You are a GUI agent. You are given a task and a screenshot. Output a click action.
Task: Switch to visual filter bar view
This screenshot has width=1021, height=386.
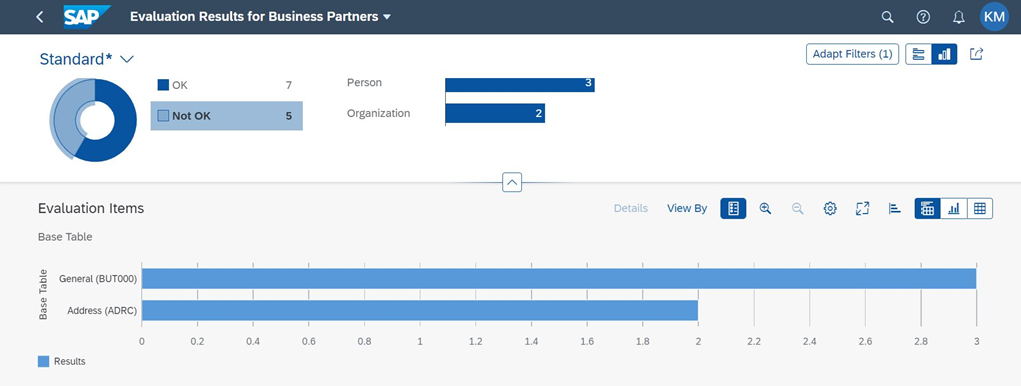point(944,54)
